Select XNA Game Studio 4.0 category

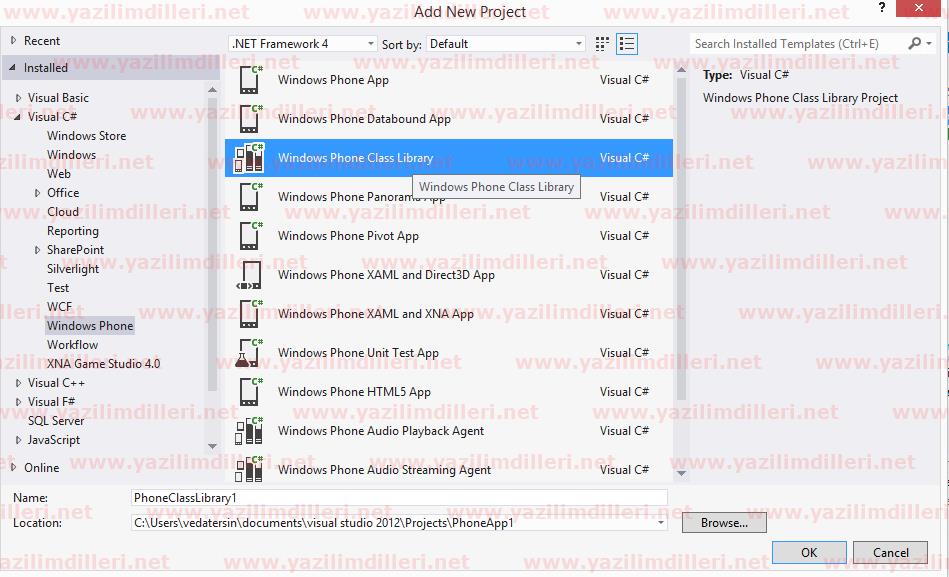pos(103,363)
